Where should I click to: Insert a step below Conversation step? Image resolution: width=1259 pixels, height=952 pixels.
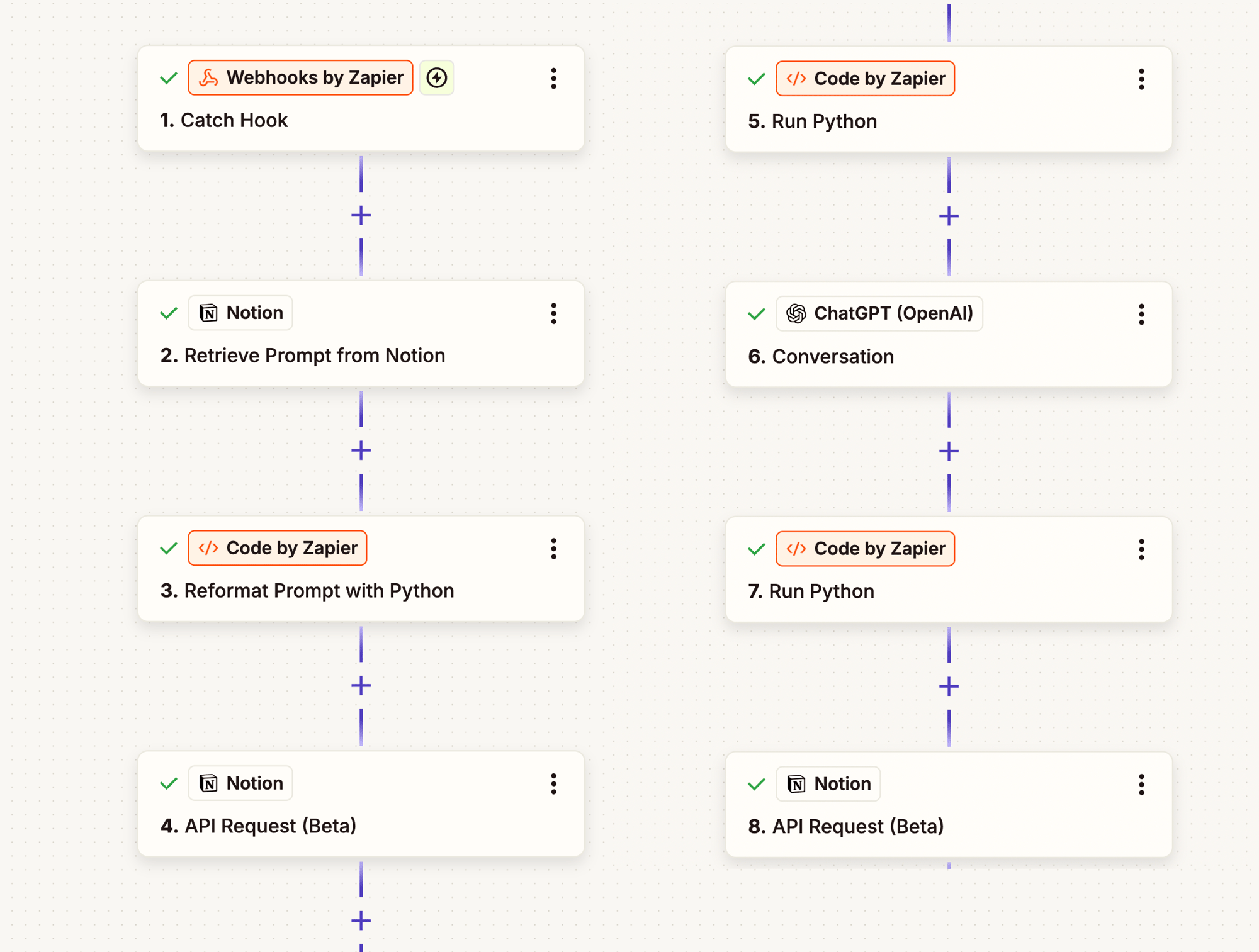[949, 451]
